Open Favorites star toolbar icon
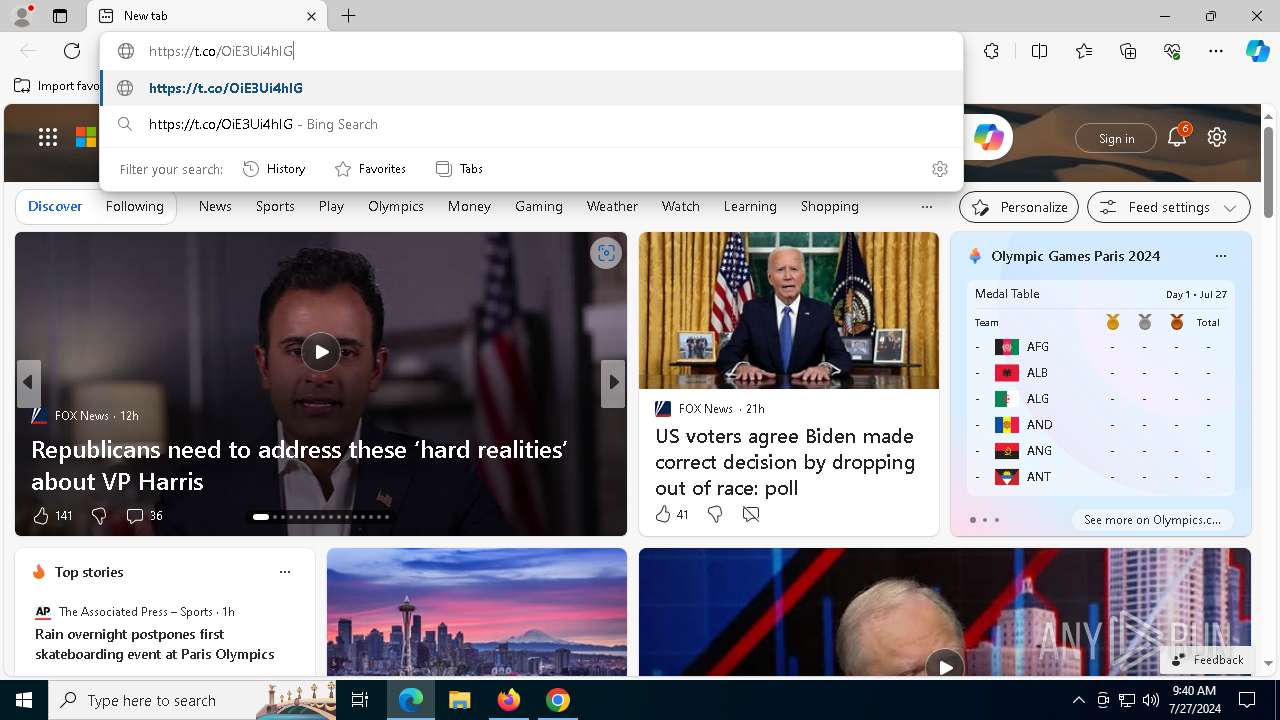This screenshot has width=1280, height=720. (x=1084, y=51)
